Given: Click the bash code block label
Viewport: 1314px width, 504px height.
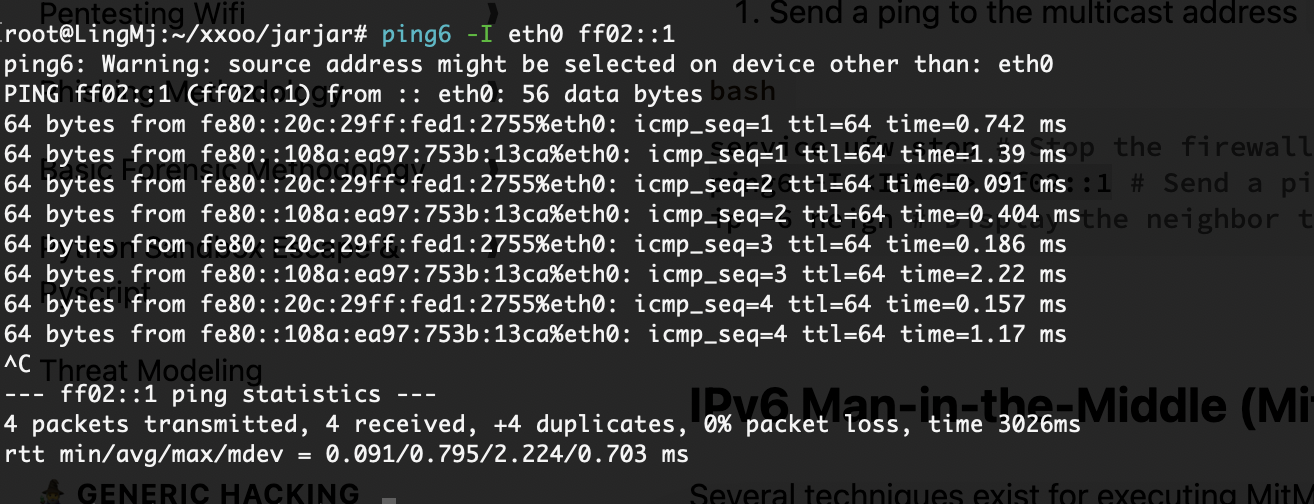Looking at the screenshot, I should 742,91.
